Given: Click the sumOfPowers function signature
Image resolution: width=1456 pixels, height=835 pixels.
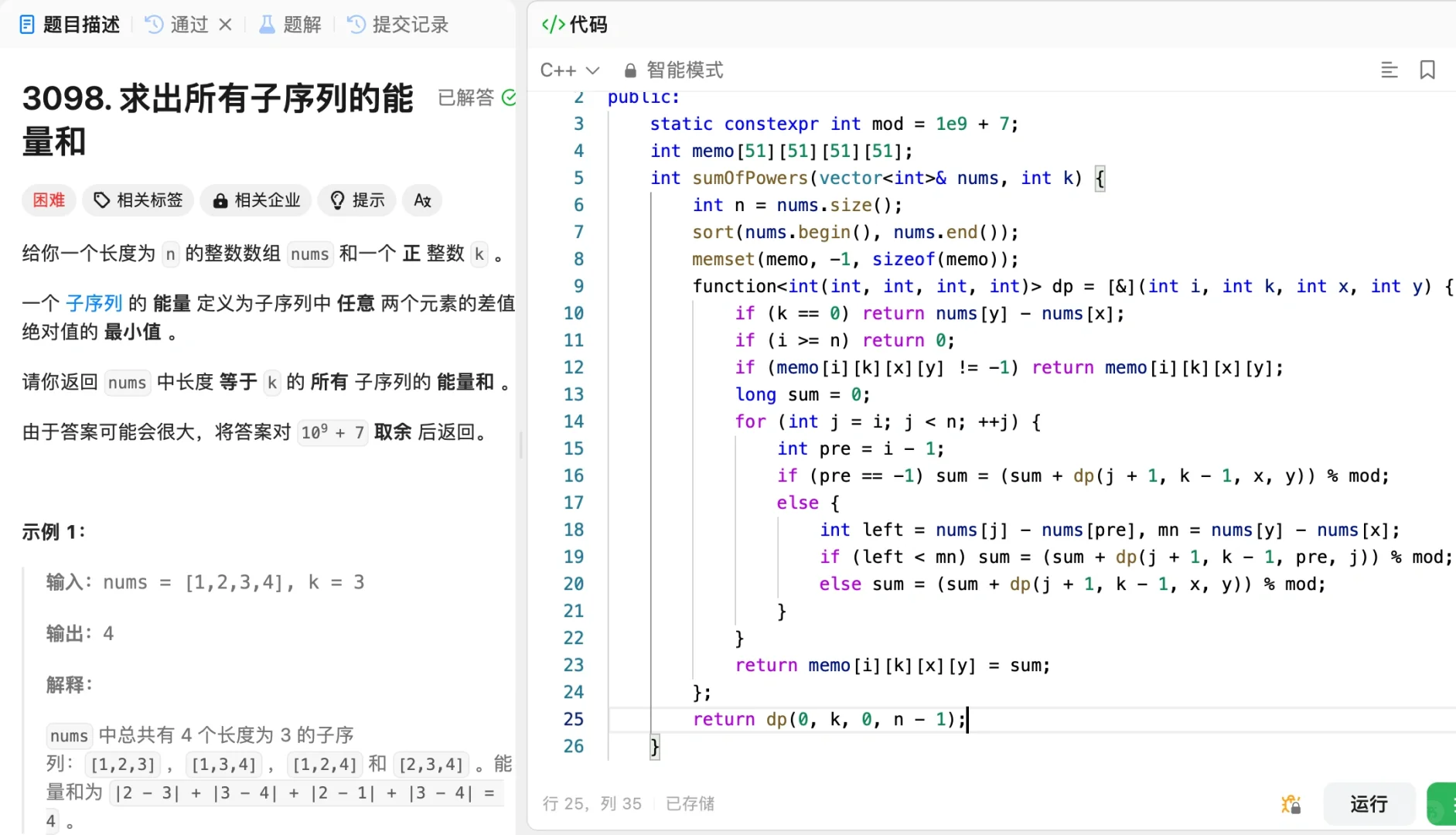Looking at the screenshot, I should coord(877,178).
